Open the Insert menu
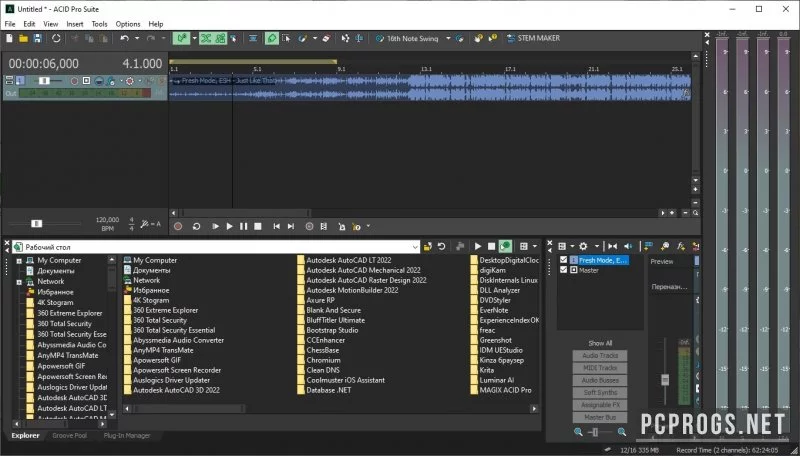The height and width of the screenshot is (456, 800). click(74, 24)
